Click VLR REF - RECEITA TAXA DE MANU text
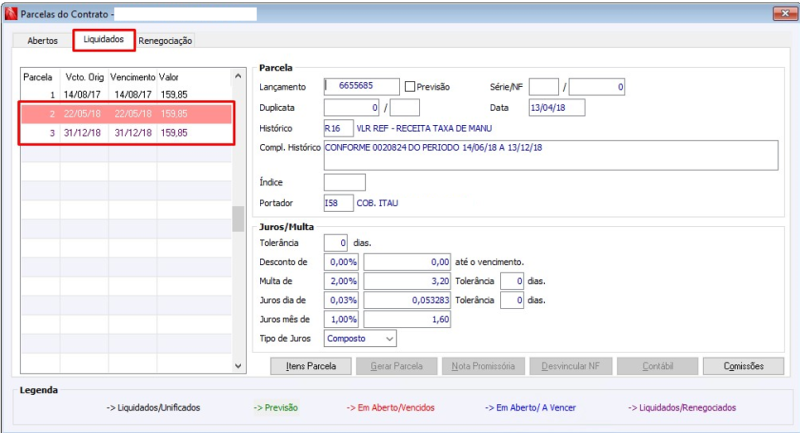 click(x=424, y=129)
